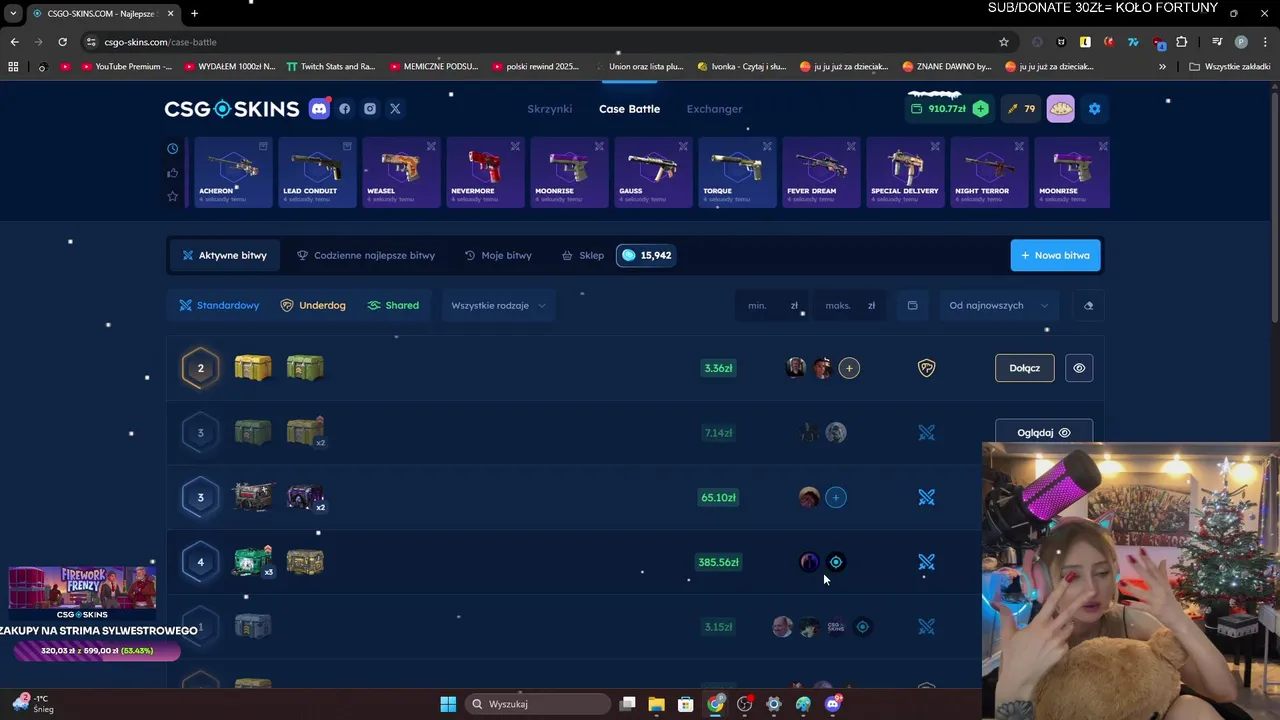This screenshot has height=720, width=1280.
Task: Open the FEVER DREAM drop card
Action: (x=821, y=173)
